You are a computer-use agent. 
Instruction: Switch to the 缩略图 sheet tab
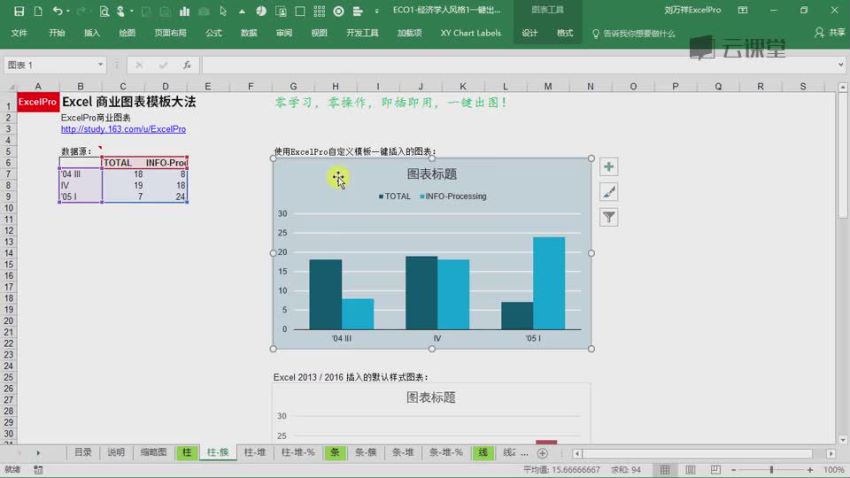click(x=153, y=453)
